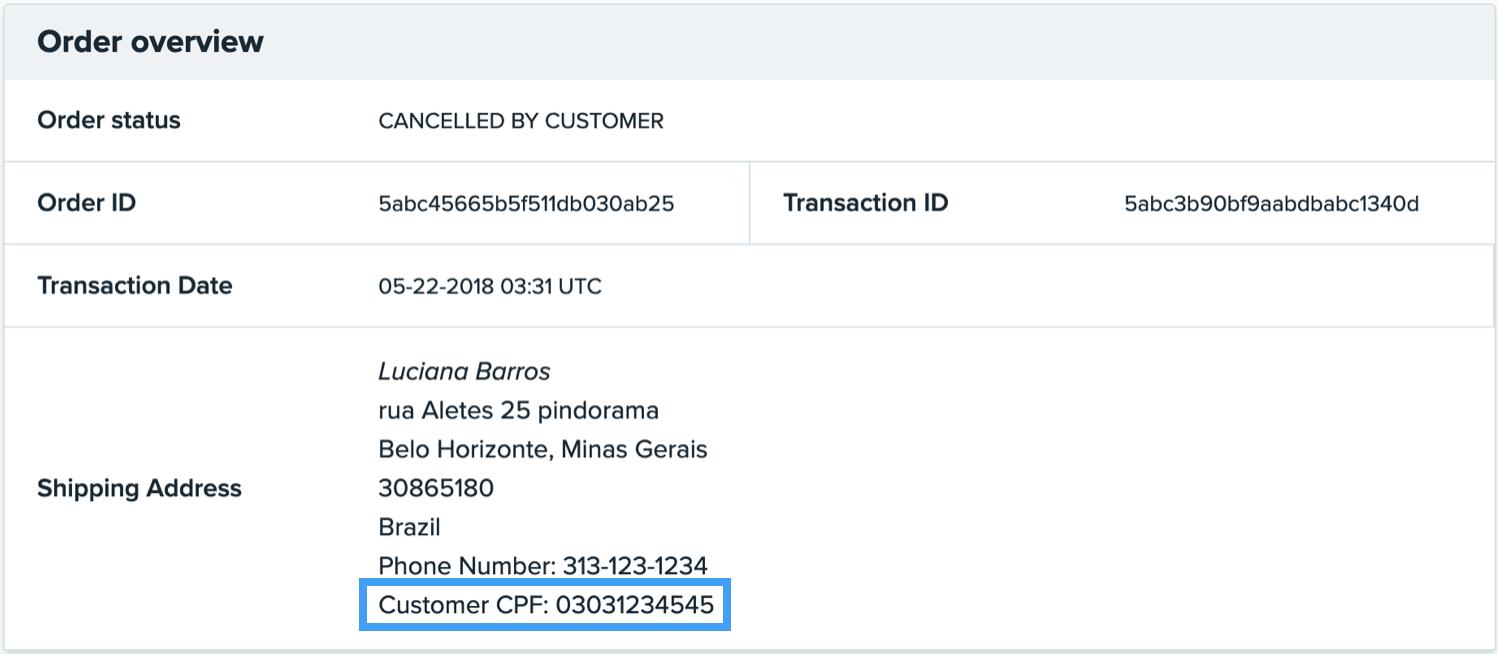Select the transaction ID value 5abc3b90bf9aabdbabc1340d
The width and height of the screenshot is (1500, 654).
pos(1271,204)
